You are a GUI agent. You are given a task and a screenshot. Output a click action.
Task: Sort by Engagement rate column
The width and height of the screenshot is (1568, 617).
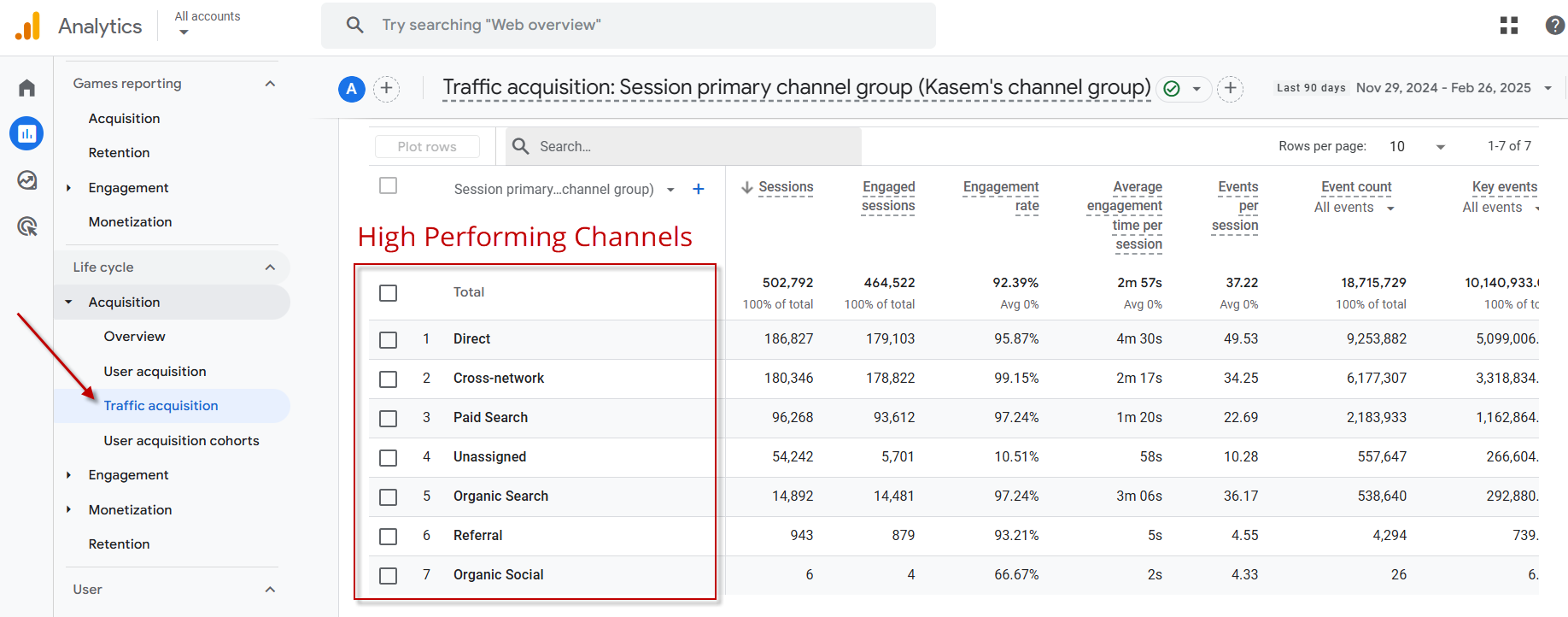[1001, 197]
